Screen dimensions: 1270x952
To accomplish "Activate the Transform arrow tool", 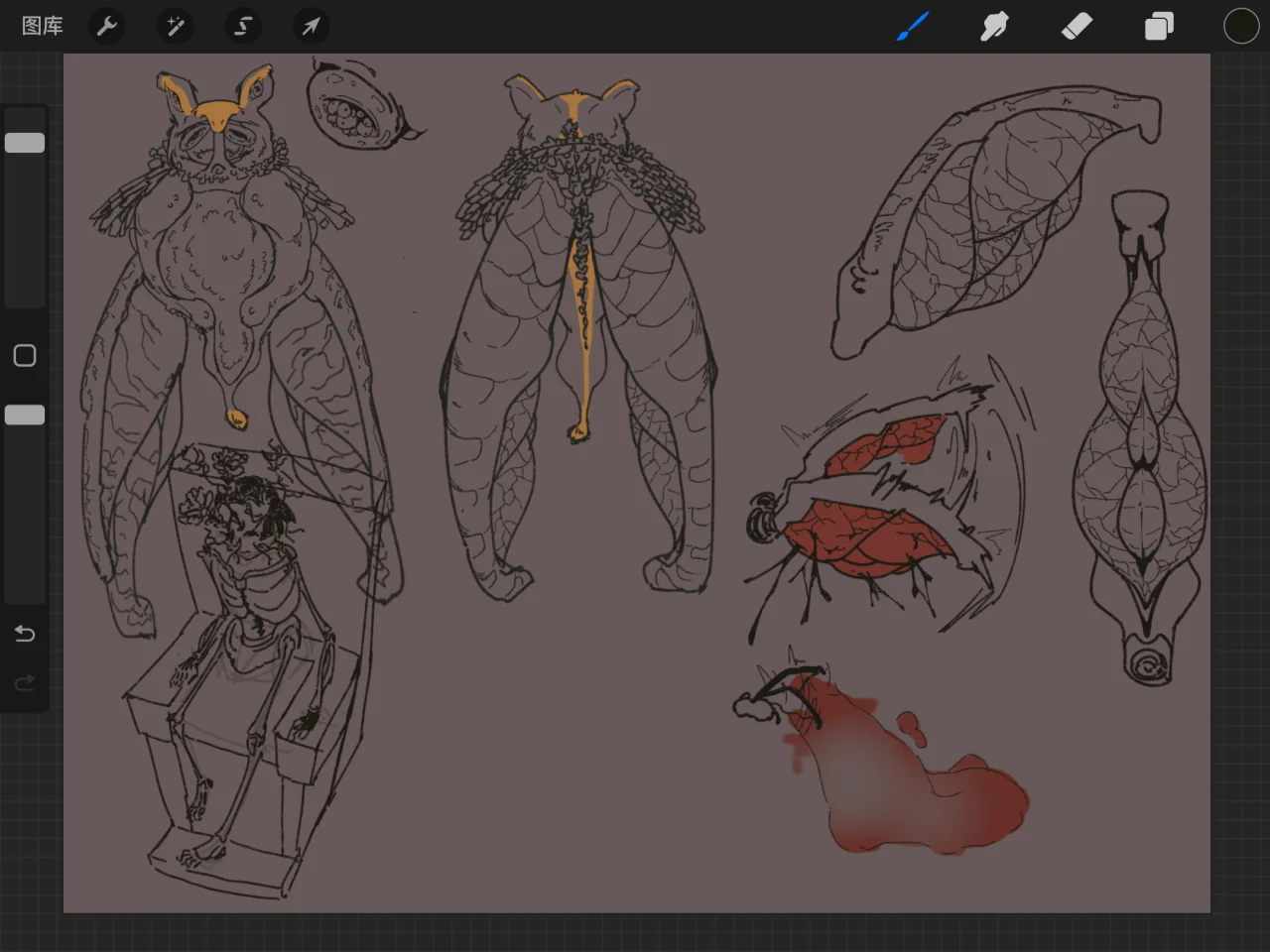I will 311,26.
